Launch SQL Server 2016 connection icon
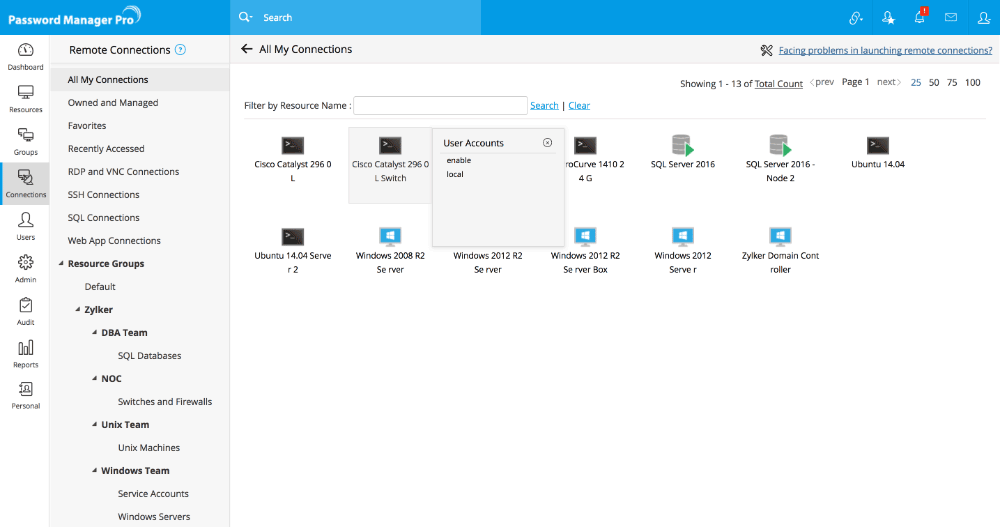The width and height of the screenshot is (1000, 527). coord(682,145)
